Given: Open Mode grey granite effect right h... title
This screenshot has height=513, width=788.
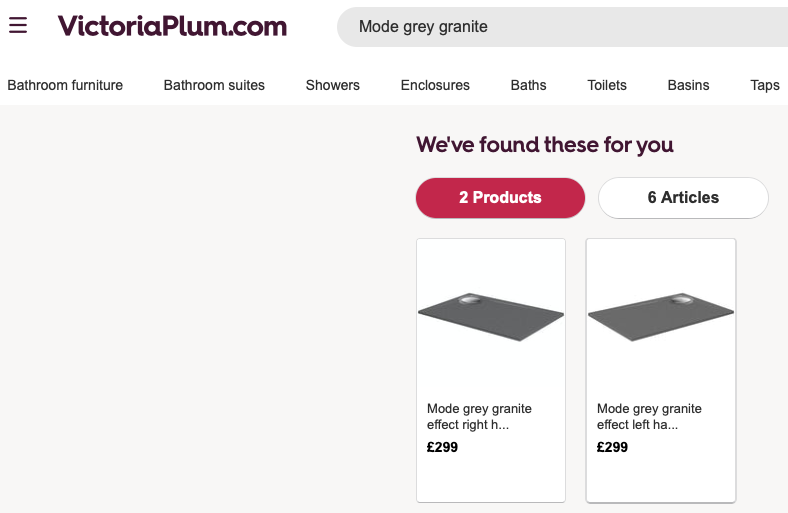Looking at the screenshot, I should click(x=479, y=416).
